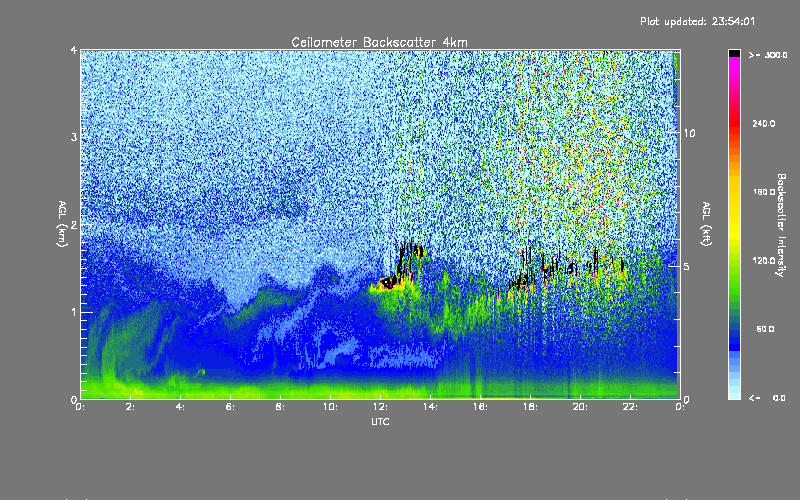Image resolution: width=800 pixels, height=500 pixels.
Task: Click the colorbar's '180.0' label
Action: click(x=764, y=192)
